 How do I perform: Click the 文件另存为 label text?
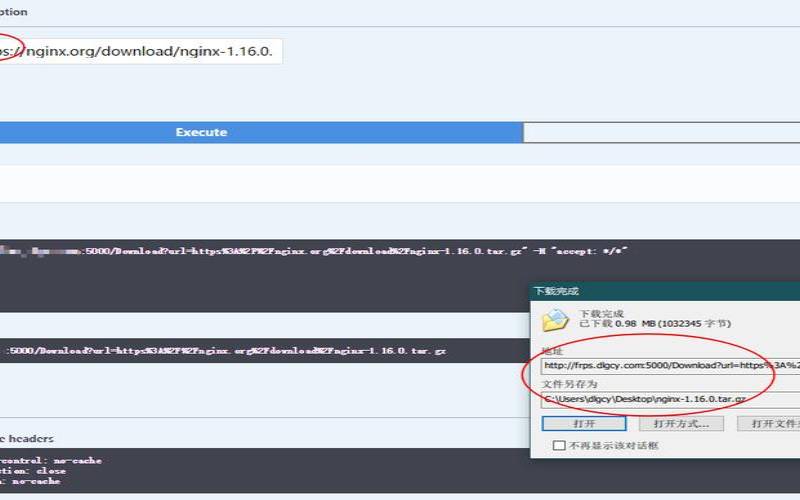[x=569, y=384]
